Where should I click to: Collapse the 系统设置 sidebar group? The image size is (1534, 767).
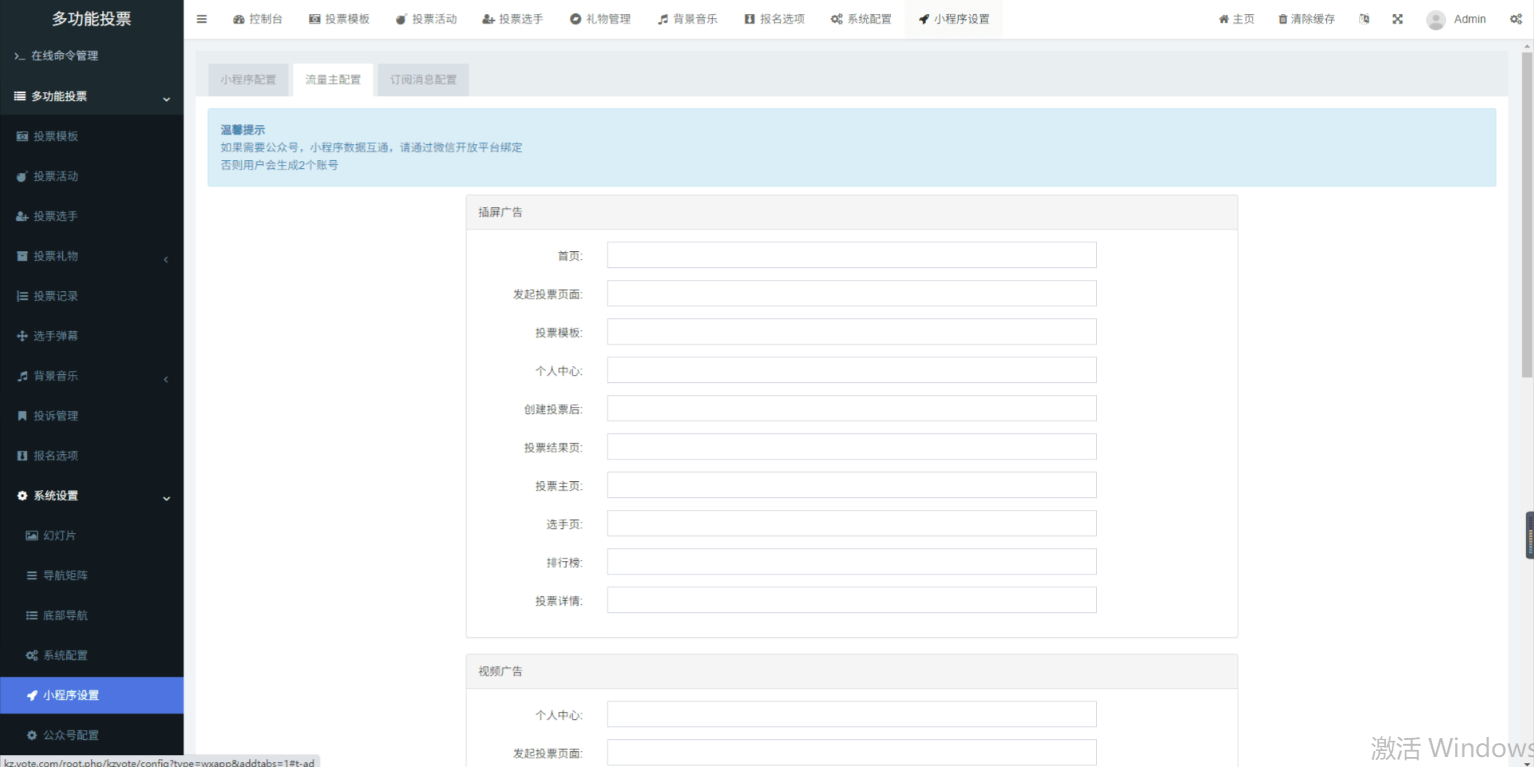[x=91, y=496]
